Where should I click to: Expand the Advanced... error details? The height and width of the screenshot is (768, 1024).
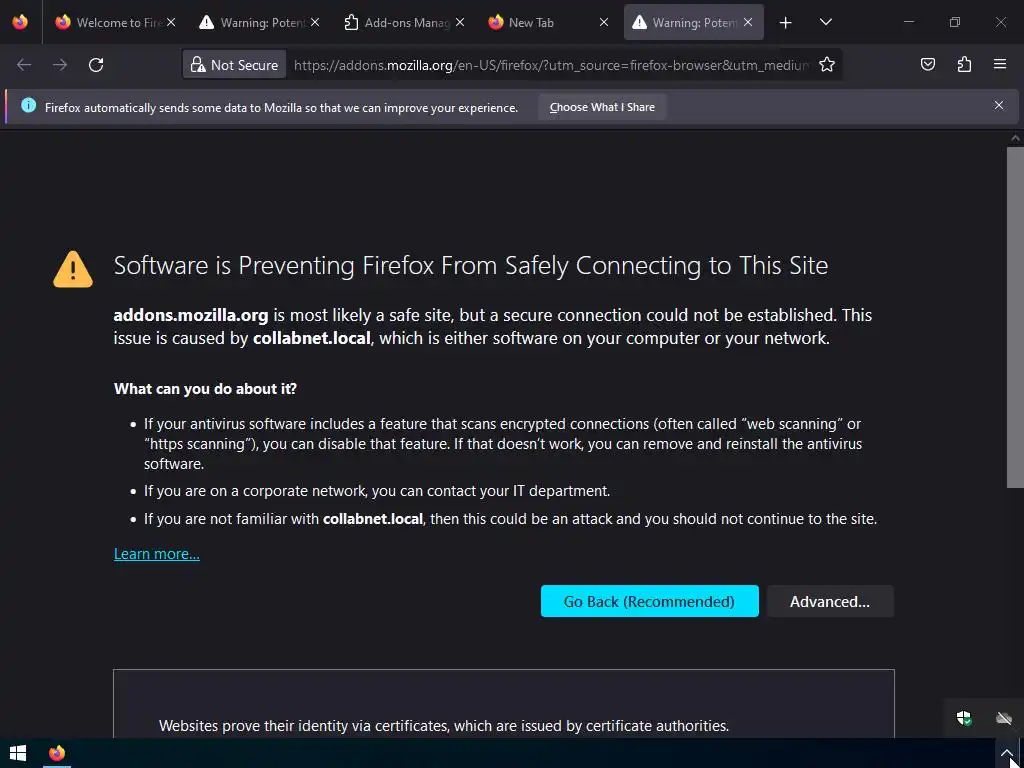[830, 601]
